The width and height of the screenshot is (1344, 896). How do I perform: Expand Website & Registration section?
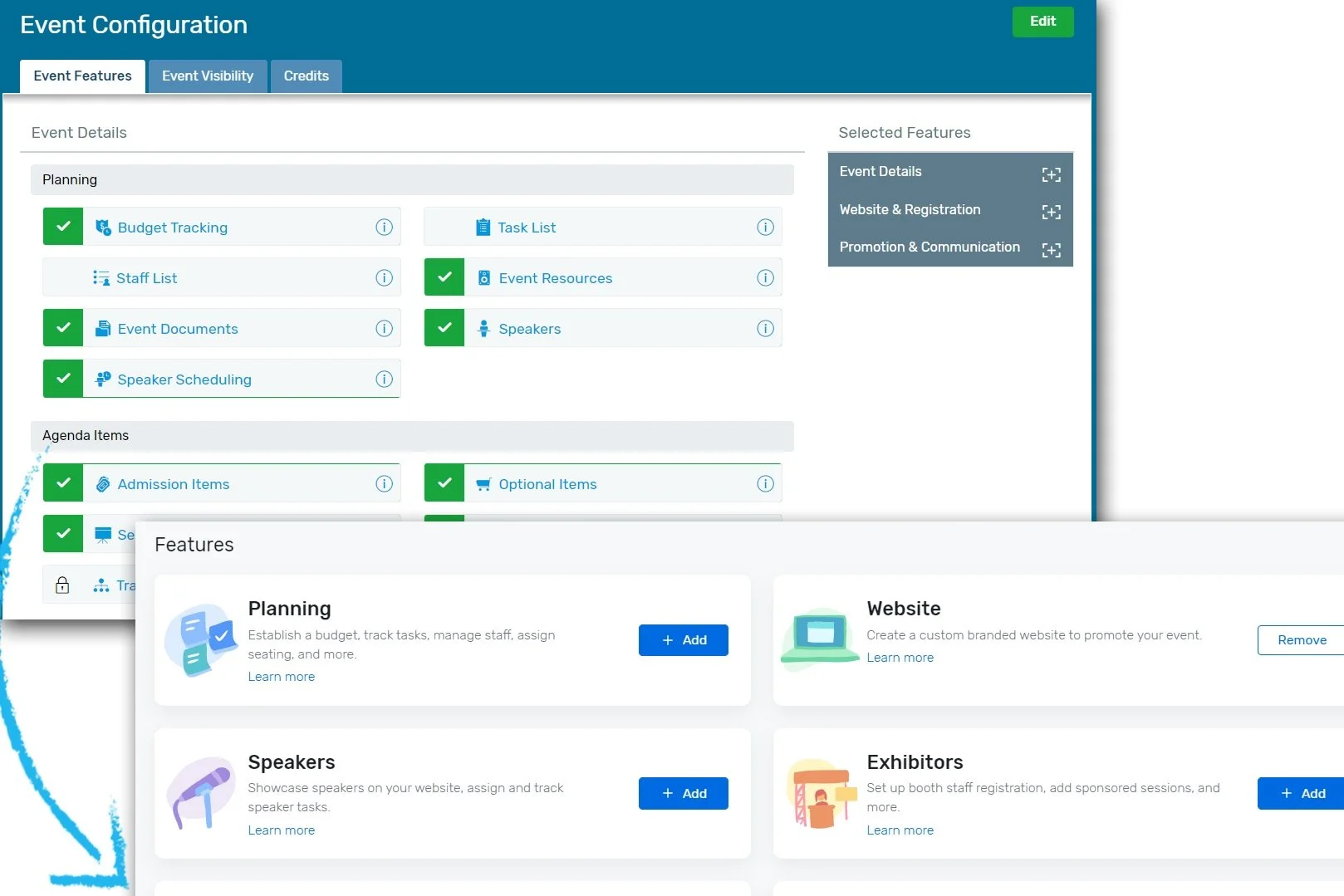(x=1051, y=213)
